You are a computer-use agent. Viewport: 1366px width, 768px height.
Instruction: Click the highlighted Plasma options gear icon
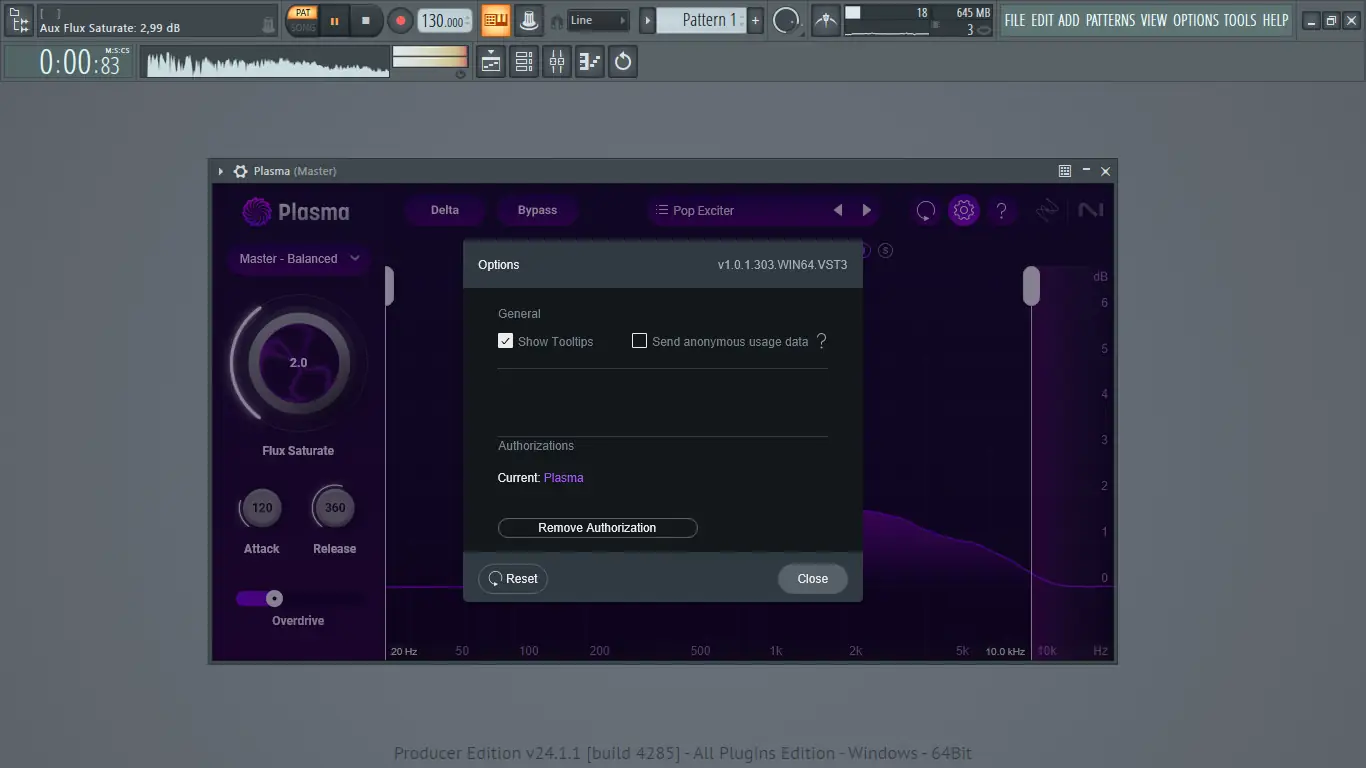964,210
